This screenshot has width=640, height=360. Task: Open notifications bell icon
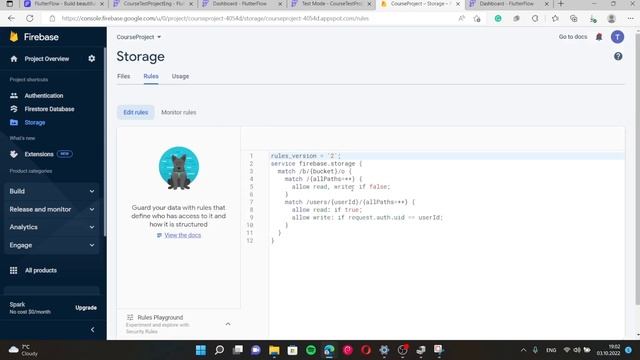599,37
